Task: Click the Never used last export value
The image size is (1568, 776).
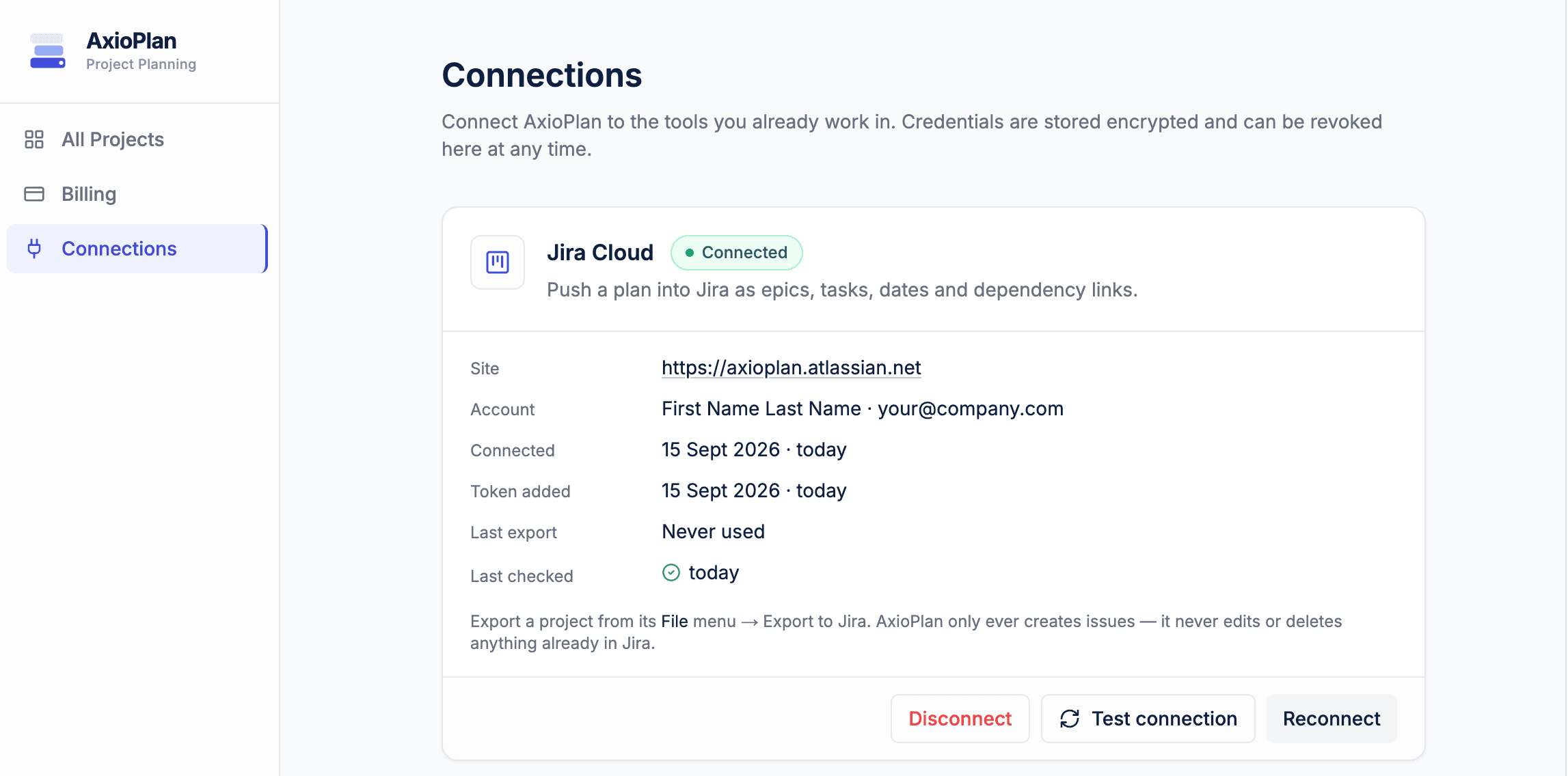Action: [713, 531]
